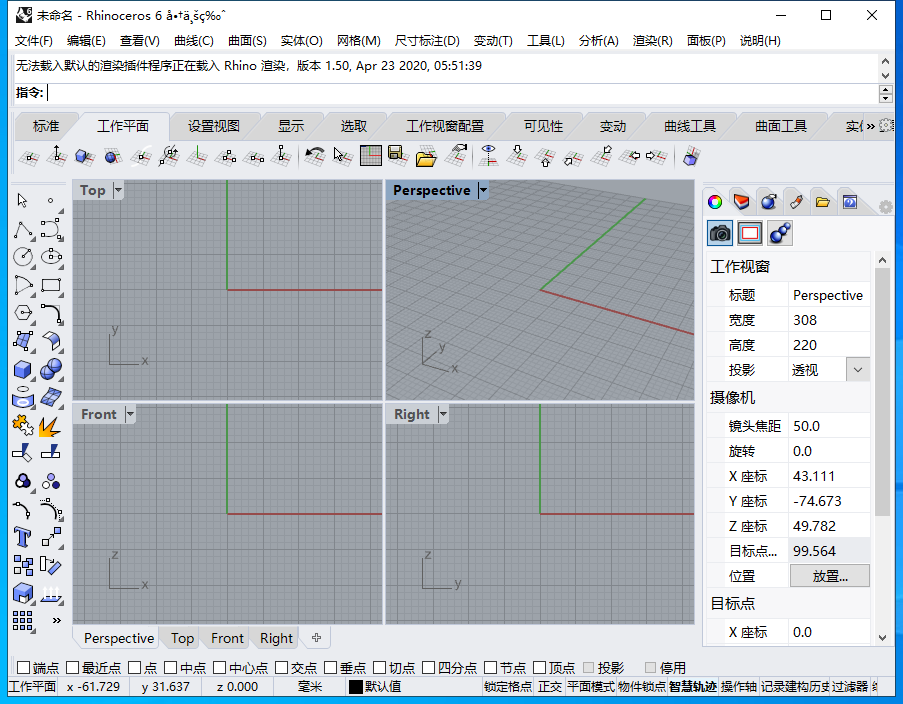This screenshot has height=704, width=903.
Task: Toggle 锁定格点 grid snap
Action: (508, 687)
